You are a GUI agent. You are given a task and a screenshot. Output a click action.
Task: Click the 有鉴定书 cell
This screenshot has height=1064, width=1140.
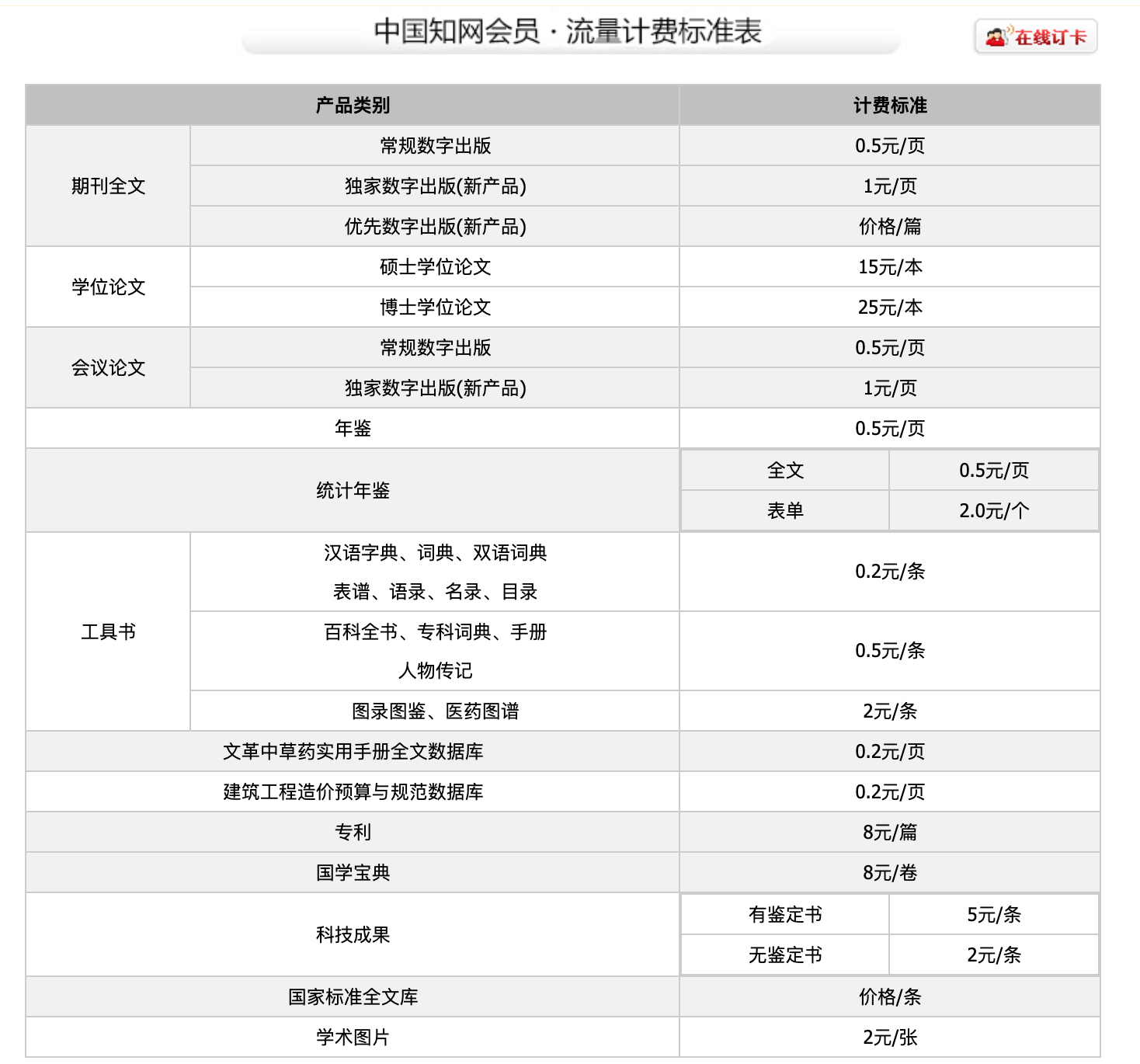pos(785,914)
